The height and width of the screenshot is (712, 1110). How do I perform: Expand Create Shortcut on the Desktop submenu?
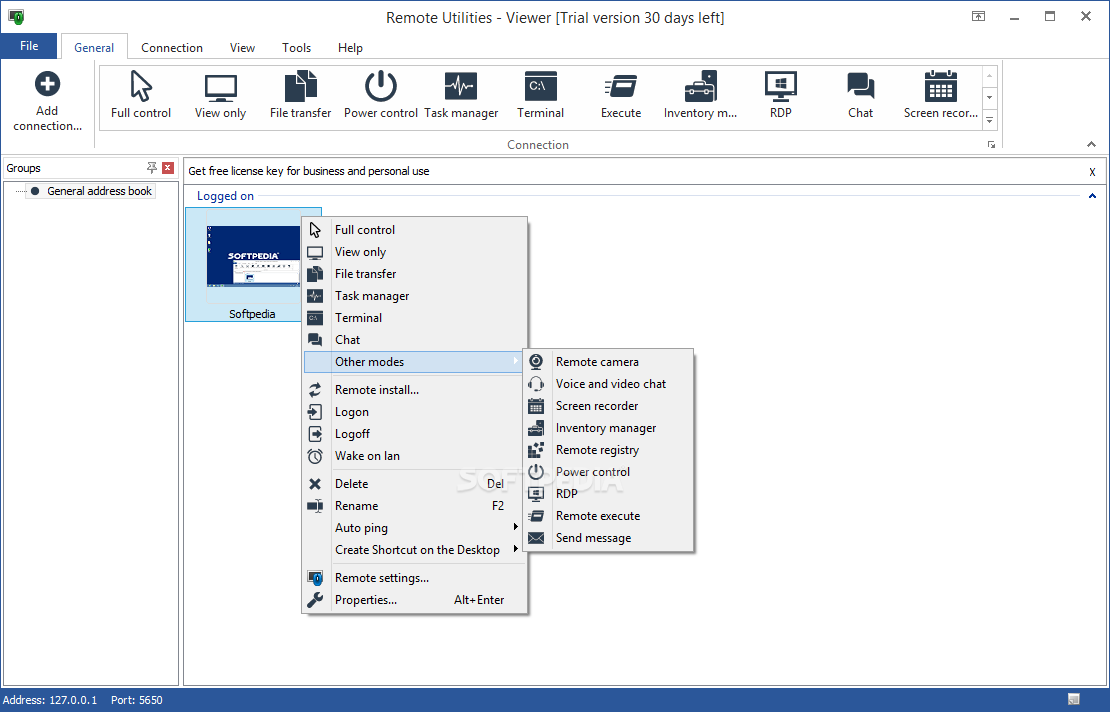[x=415, y=550]
